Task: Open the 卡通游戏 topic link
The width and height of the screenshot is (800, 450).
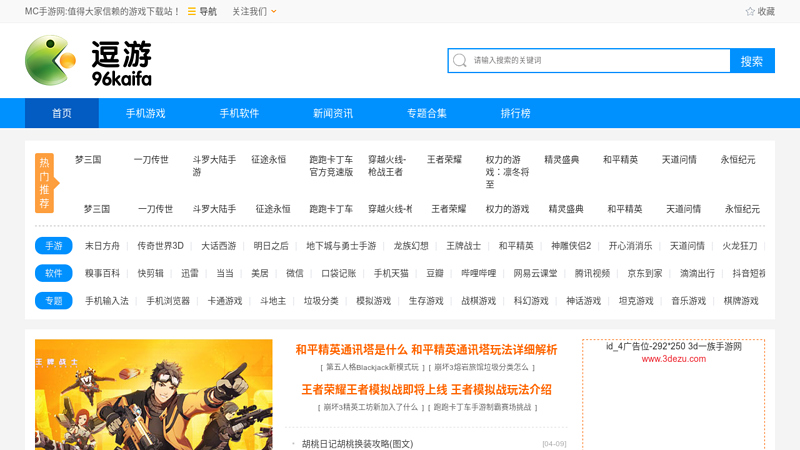Action: click(224, 301)
